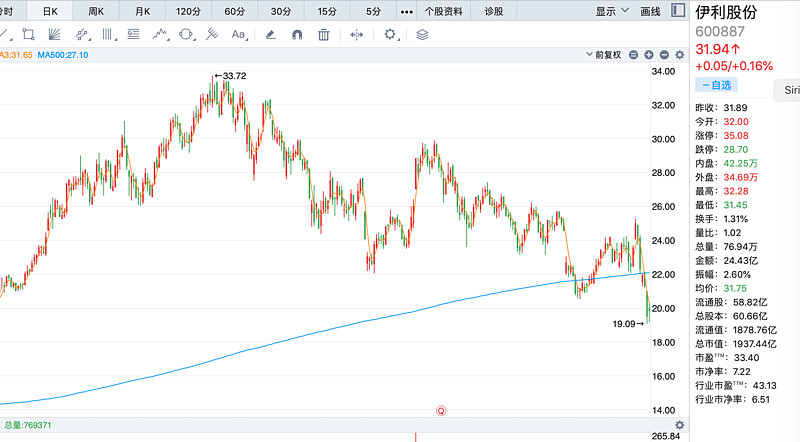This screenshot has width=800, height=442.
Task: Zoom in chart with plus circle
Action: click(x=649, y=54)
